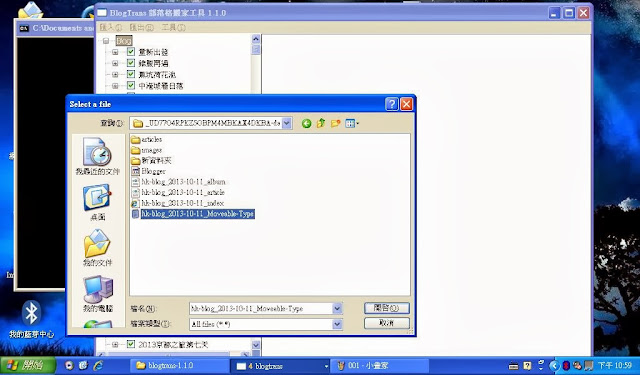Image resolution: width=640 pixels, height=375 pixels.
Task: Toggle the second checked item under the Blog tree
Action: click(131, 63)
